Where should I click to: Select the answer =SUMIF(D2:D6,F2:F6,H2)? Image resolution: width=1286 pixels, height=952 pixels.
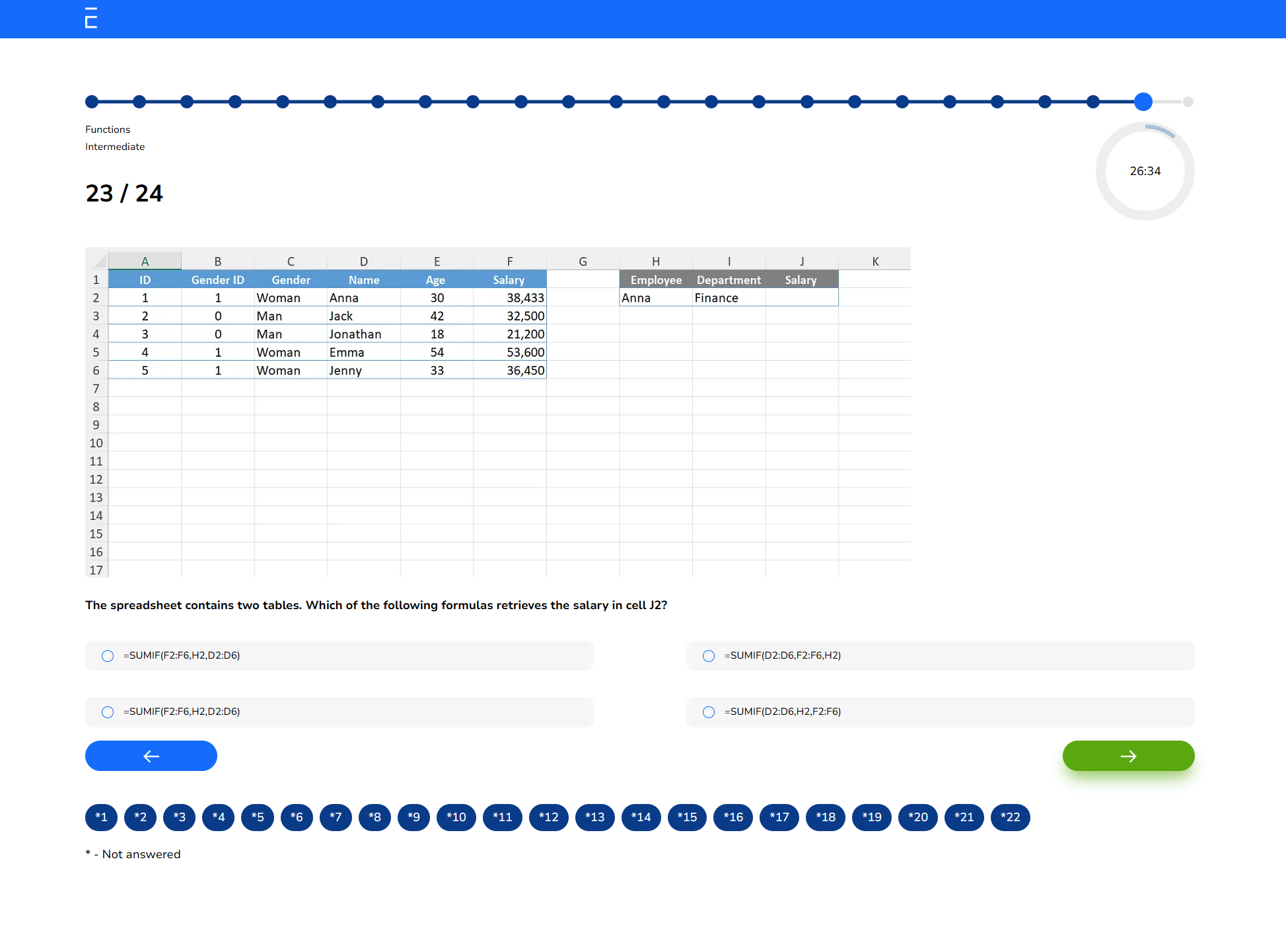coord(709,655)
